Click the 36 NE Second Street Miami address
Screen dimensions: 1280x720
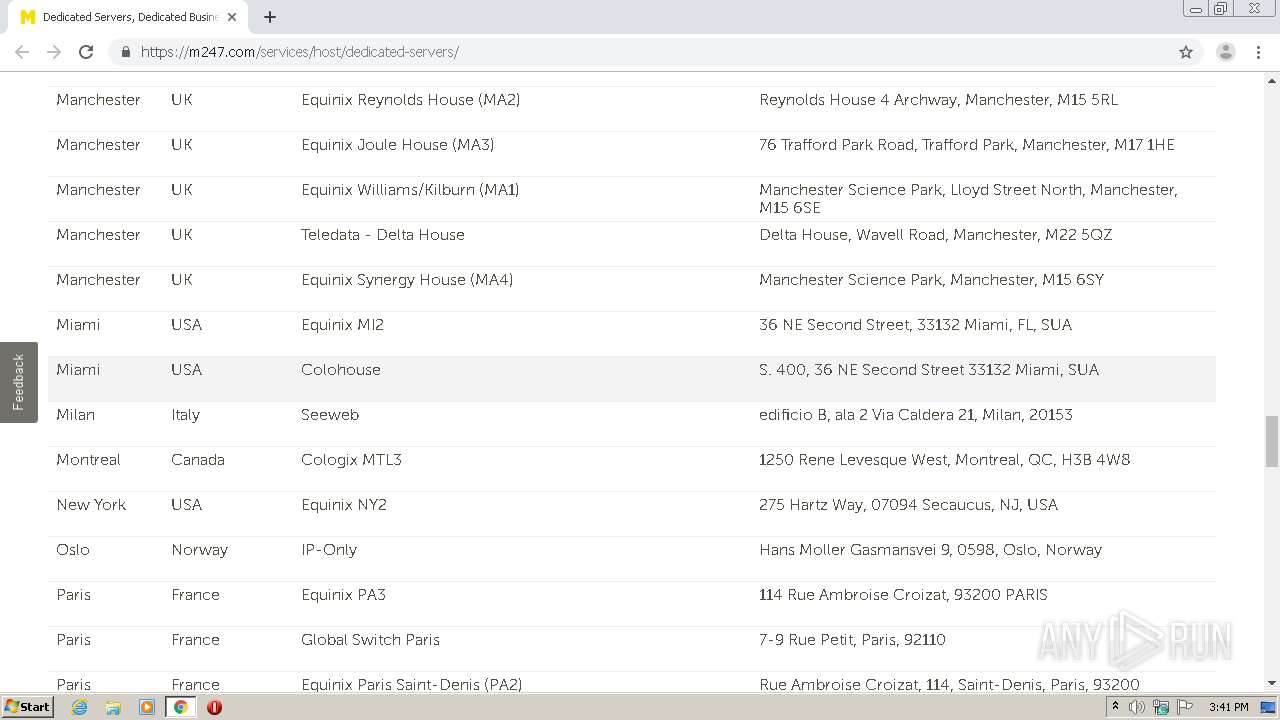915,325
